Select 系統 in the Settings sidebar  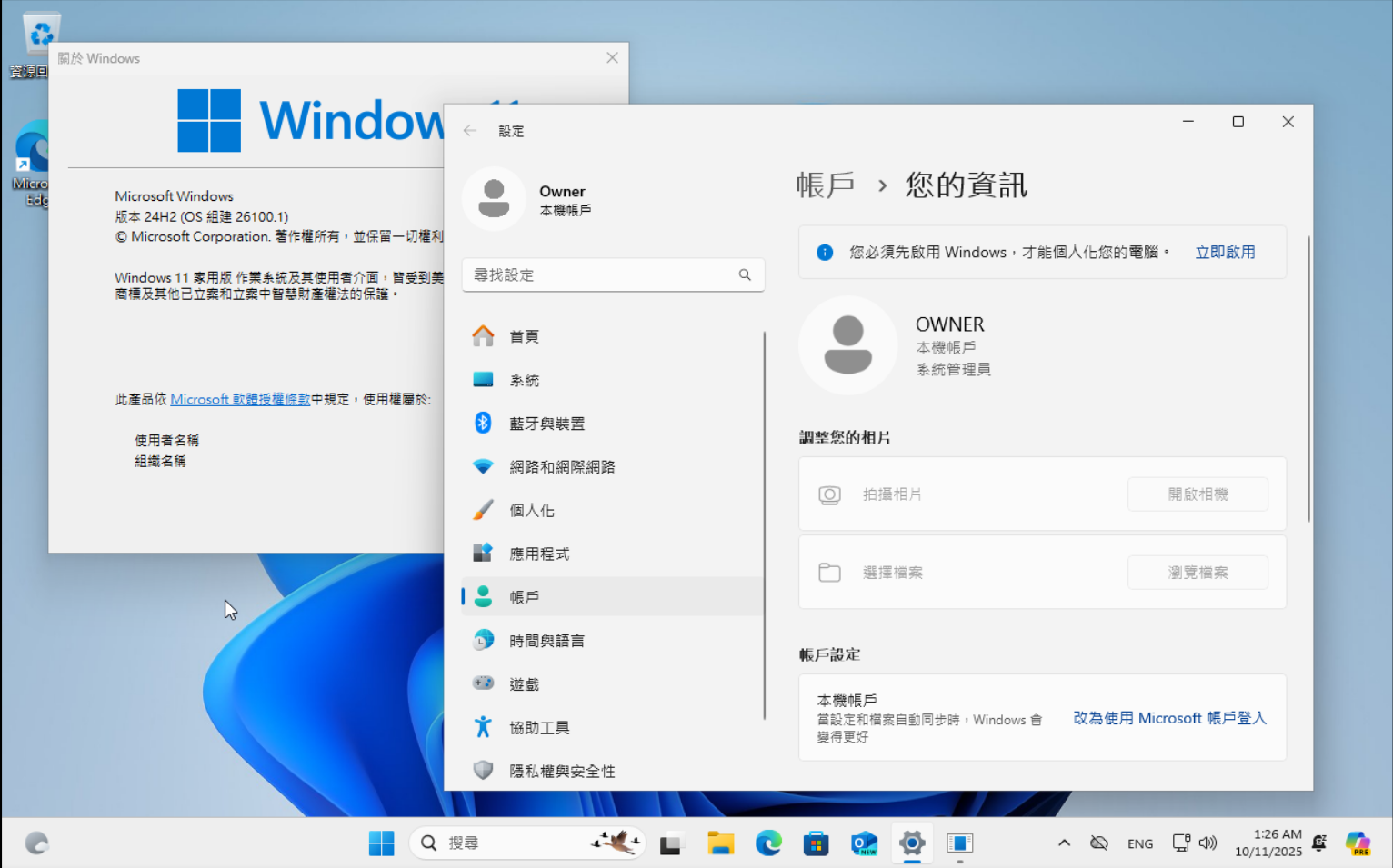tap(524, 380)
